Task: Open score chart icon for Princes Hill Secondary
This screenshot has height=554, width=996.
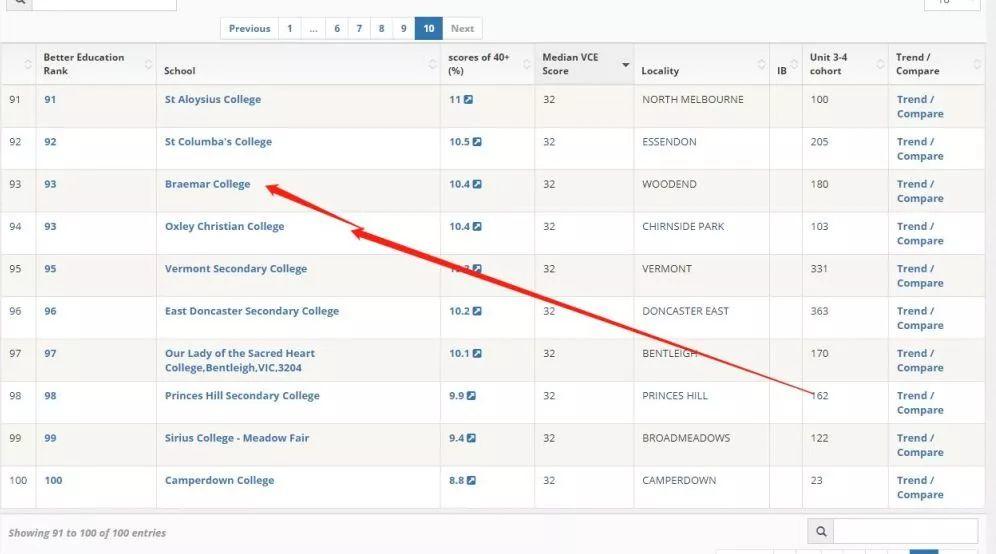Action: coord(471,396)
